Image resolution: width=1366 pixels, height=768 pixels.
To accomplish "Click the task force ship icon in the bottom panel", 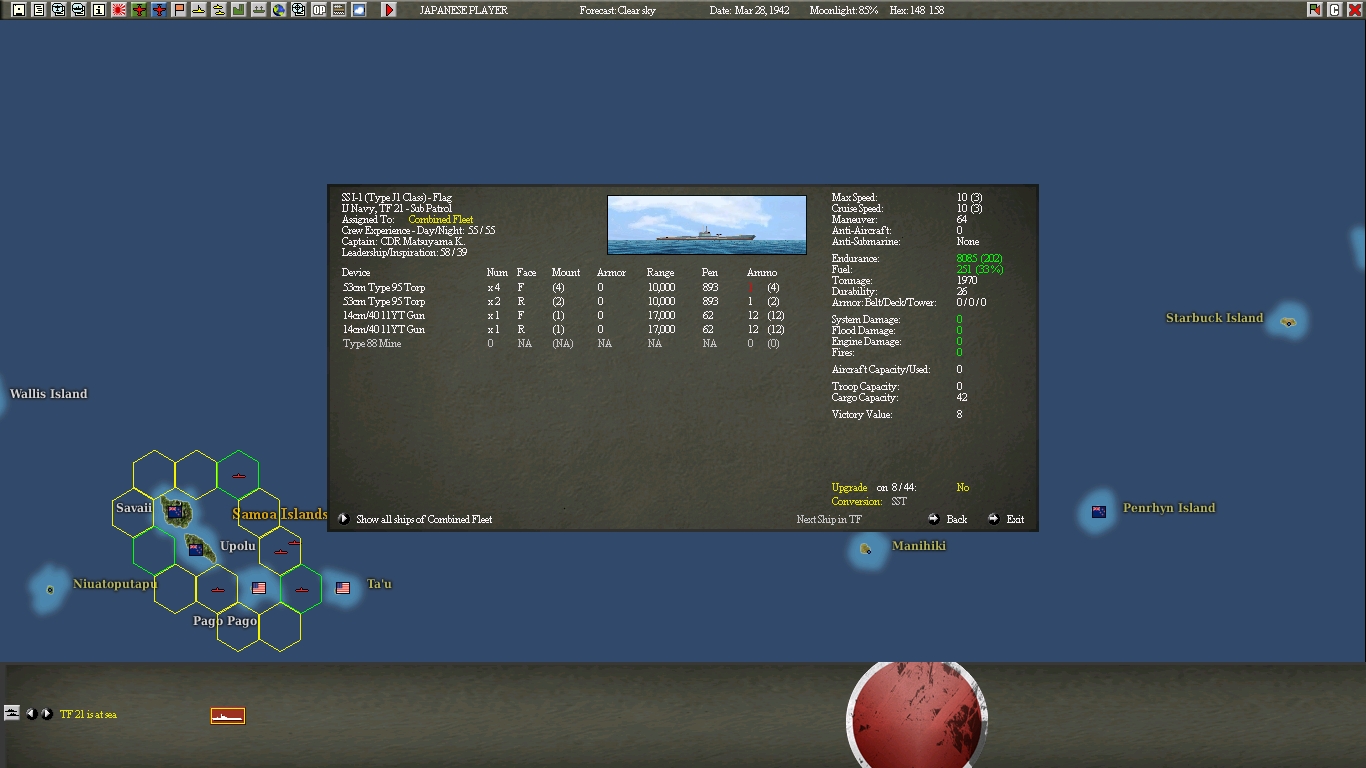I will pyautogui.click(x=12, y=713).
